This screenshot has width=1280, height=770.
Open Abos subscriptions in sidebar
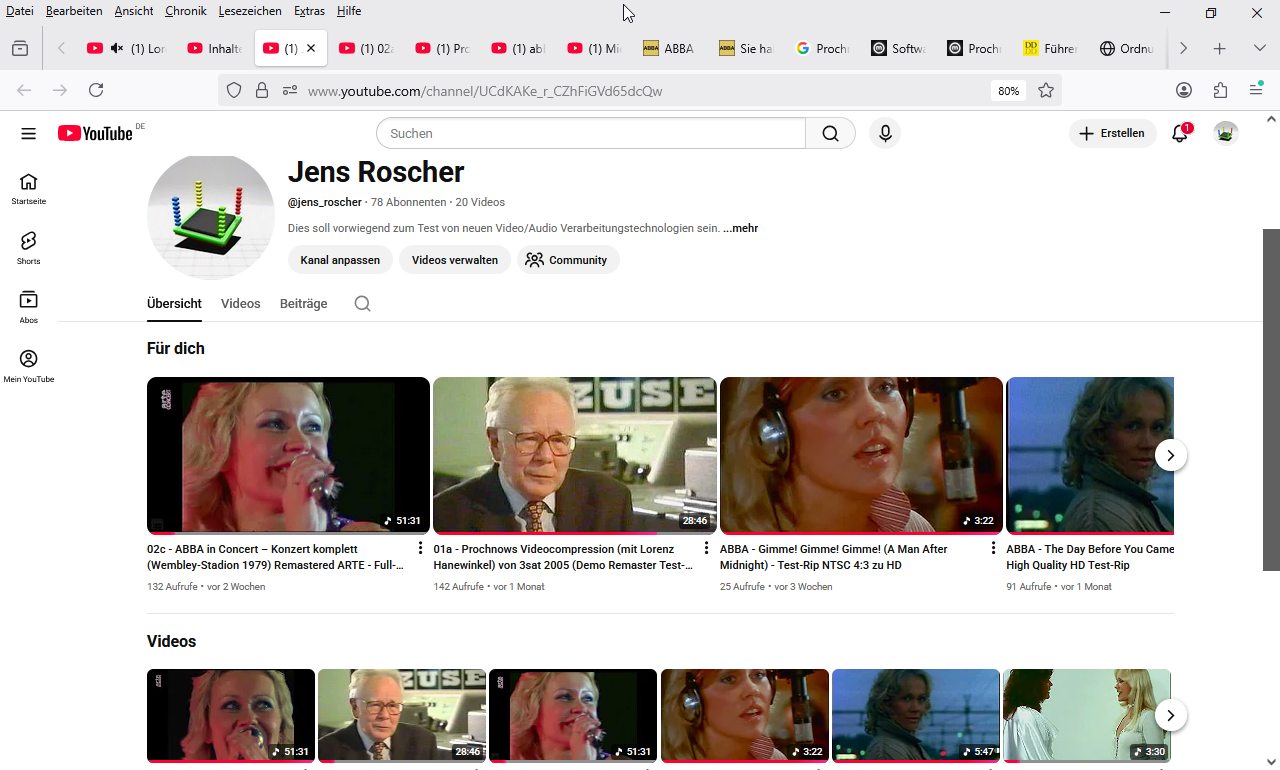[28, 307]
